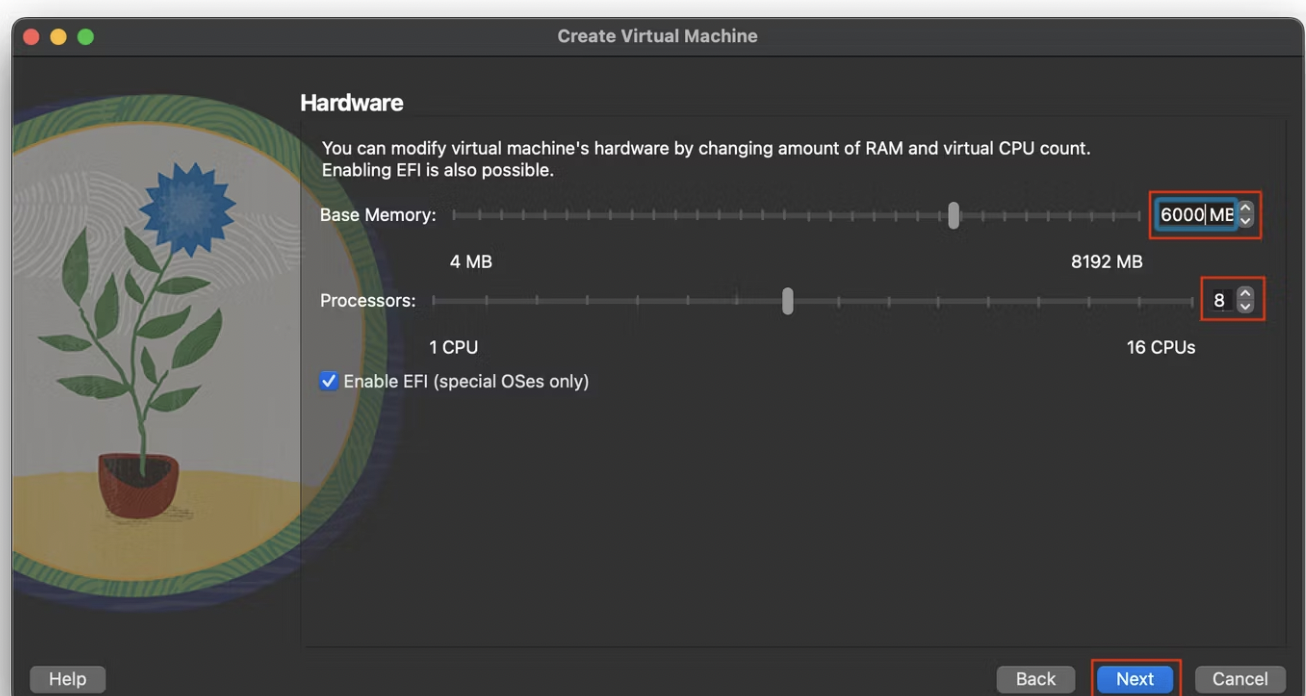Close the Create Virtual Machine window
The width and height of the screenshot is (1306, 696).
[31, 36]
